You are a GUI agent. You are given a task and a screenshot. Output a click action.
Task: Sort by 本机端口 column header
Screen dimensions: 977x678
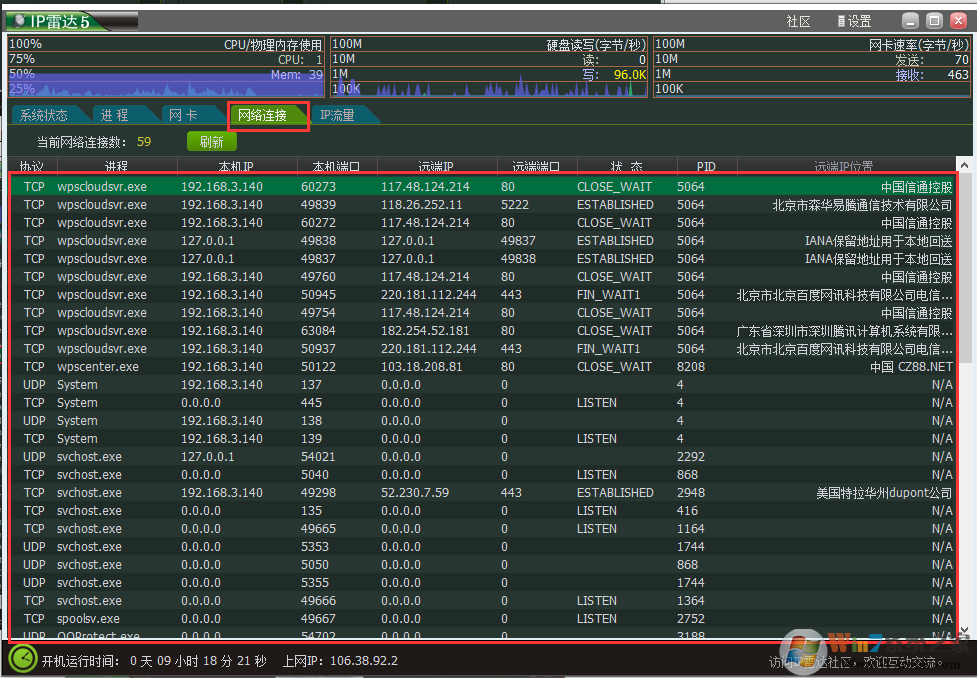coord(337,166)
